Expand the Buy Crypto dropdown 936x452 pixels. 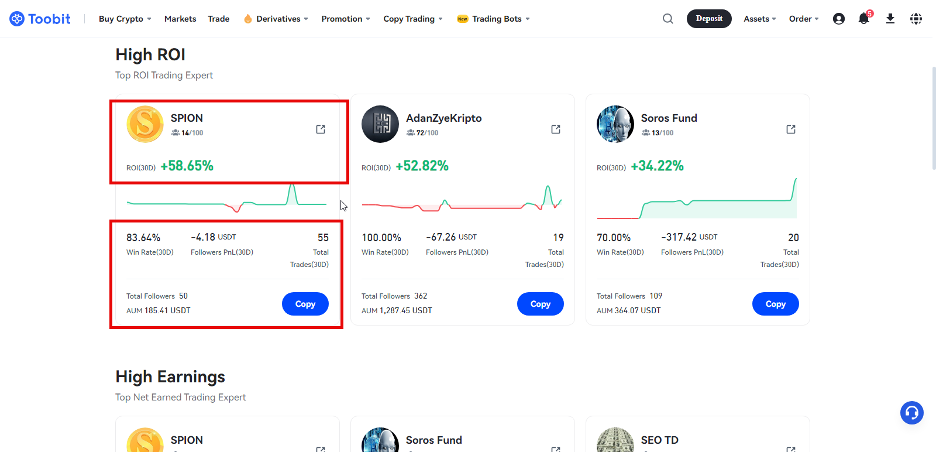click(125, 19)
